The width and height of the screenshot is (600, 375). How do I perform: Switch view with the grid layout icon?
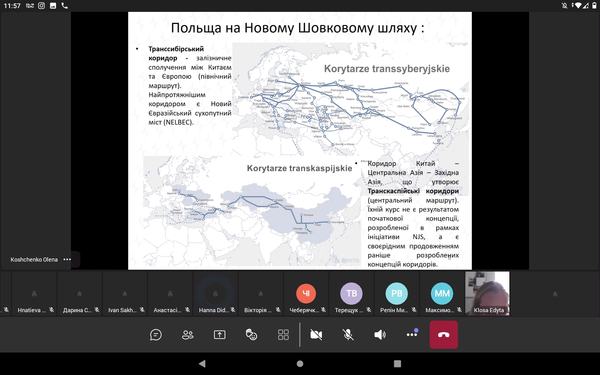coord(283,335)
